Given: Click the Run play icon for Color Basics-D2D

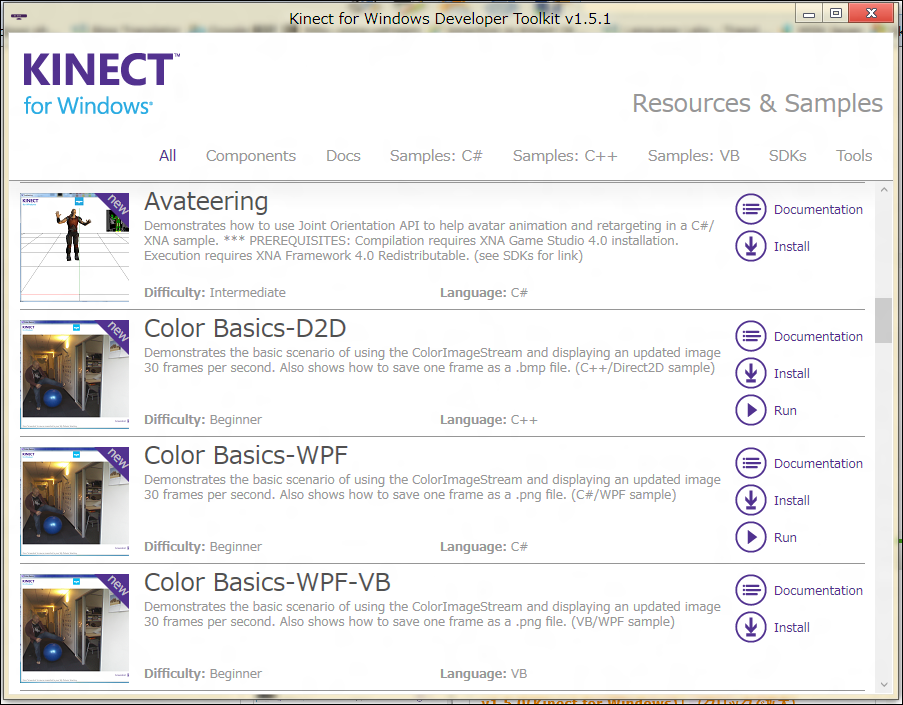Looking at the screenshot, I should pos(750,410).
